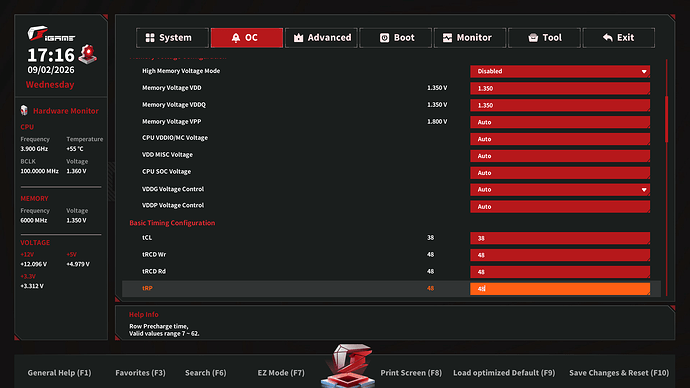Go to the Monitor tab

click(x=470, y=38)
